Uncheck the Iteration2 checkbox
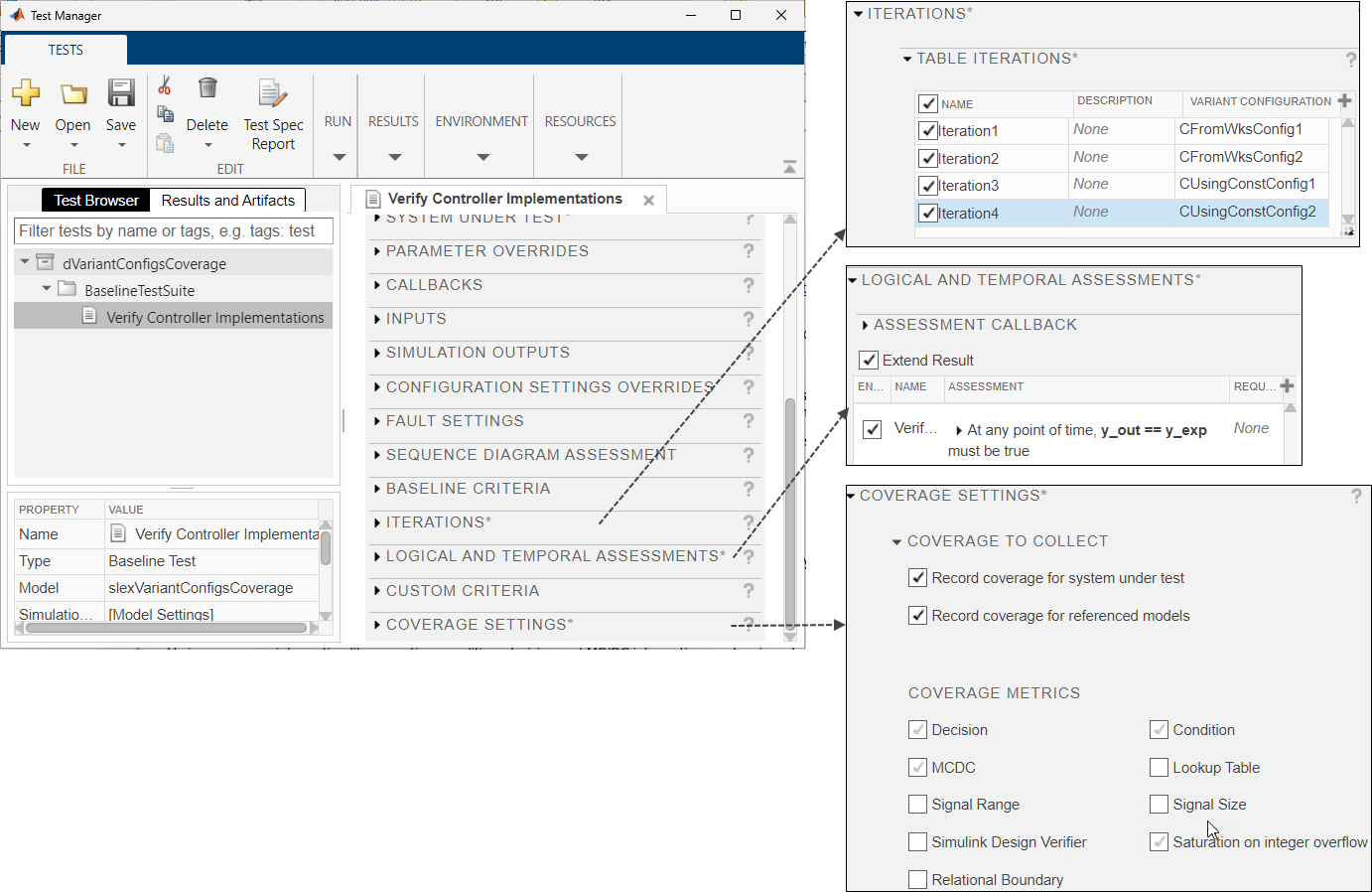The width and height of the screenshot is (1372, 892). (x=928, y=158)
